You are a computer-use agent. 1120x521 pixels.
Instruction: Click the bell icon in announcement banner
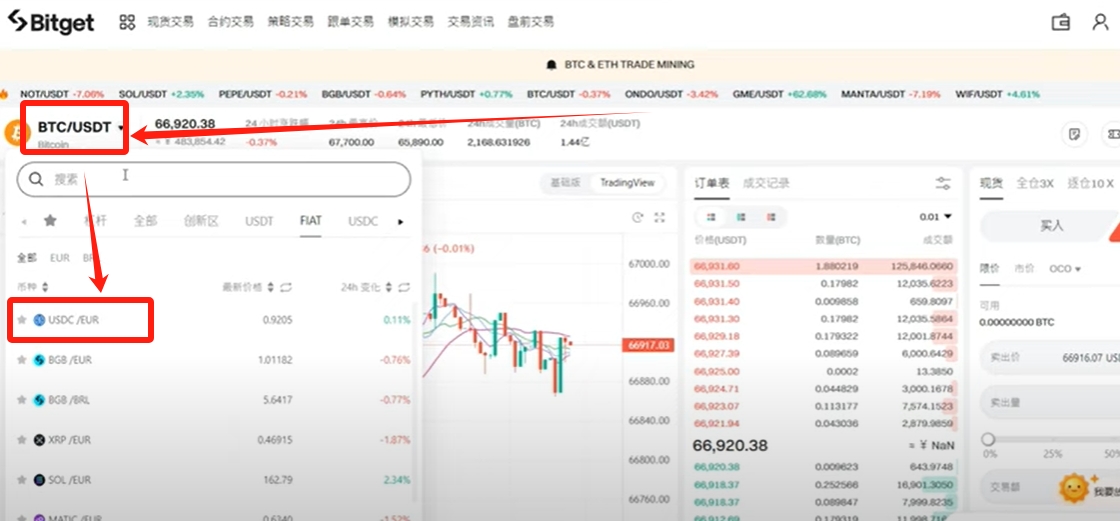[x=551, y=64]
